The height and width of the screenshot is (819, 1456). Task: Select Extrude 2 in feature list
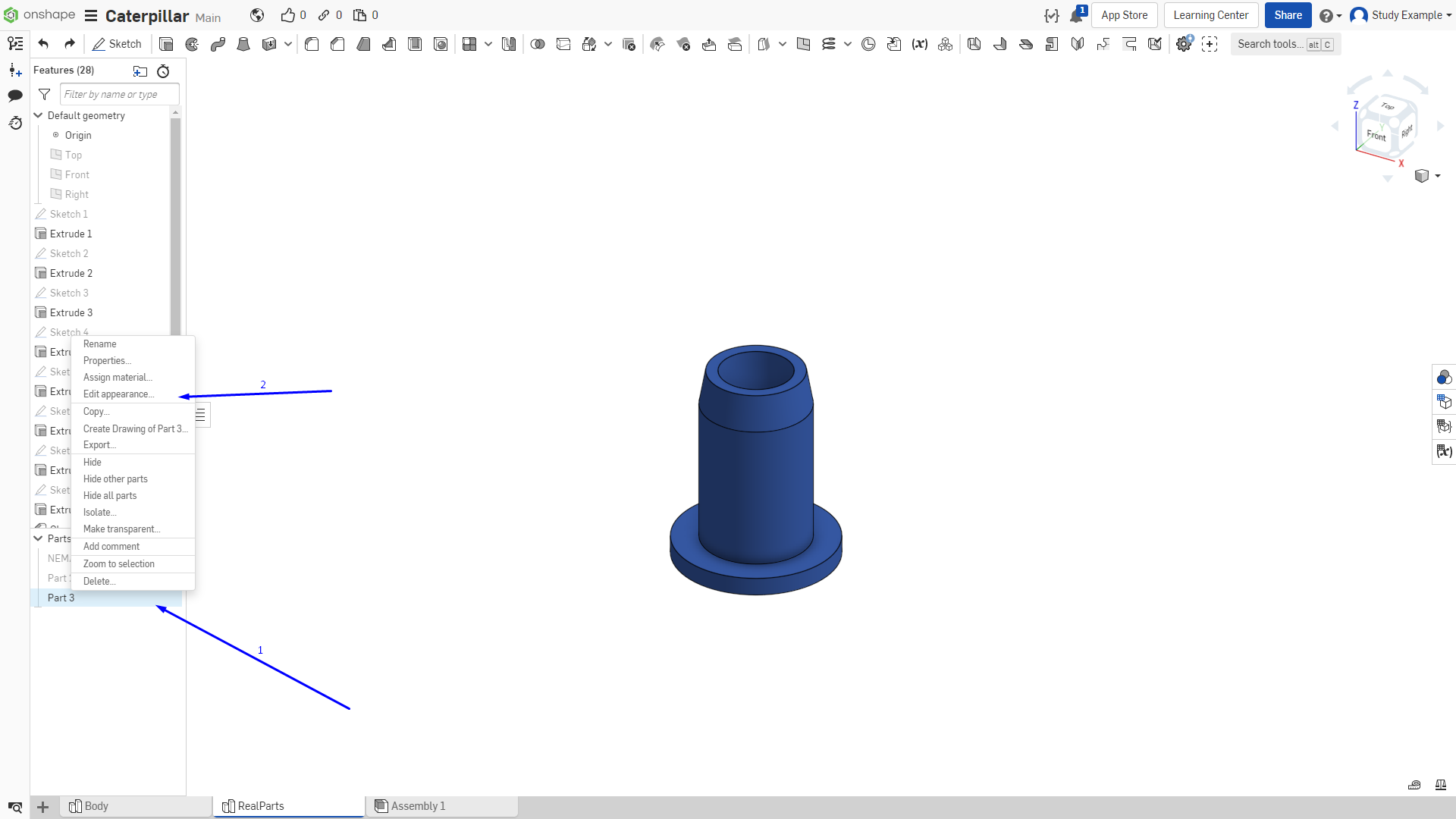(71, 273)
